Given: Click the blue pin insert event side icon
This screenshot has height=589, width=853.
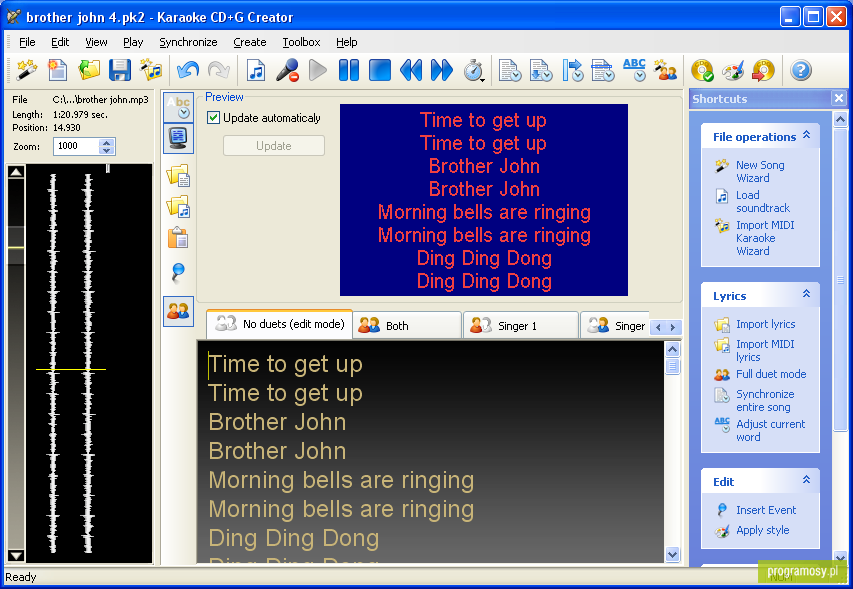Looking at the screenshot, I should pos(178,272).
